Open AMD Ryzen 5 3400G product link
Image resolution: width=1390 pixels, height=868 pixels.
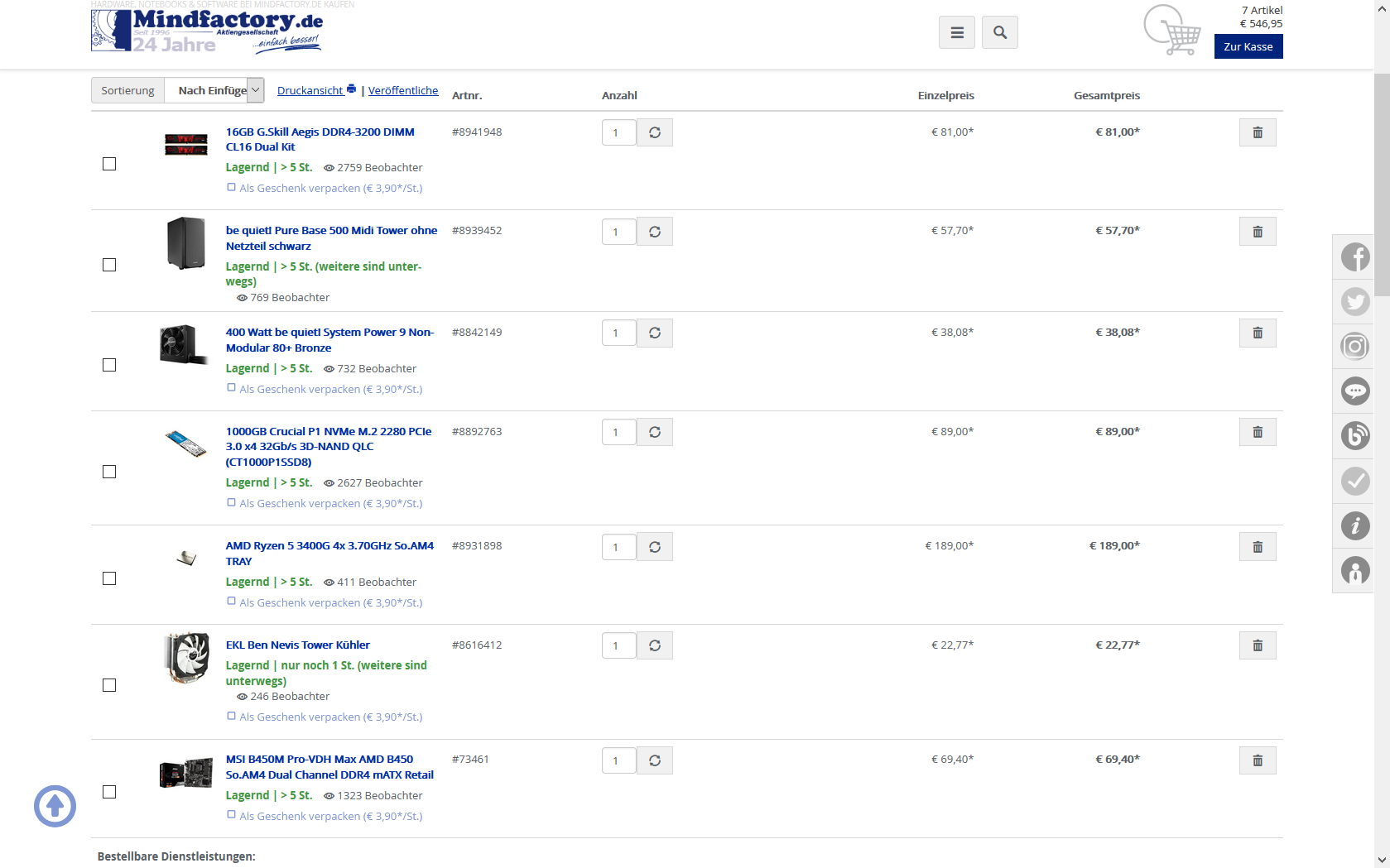(x=329, y=553)
